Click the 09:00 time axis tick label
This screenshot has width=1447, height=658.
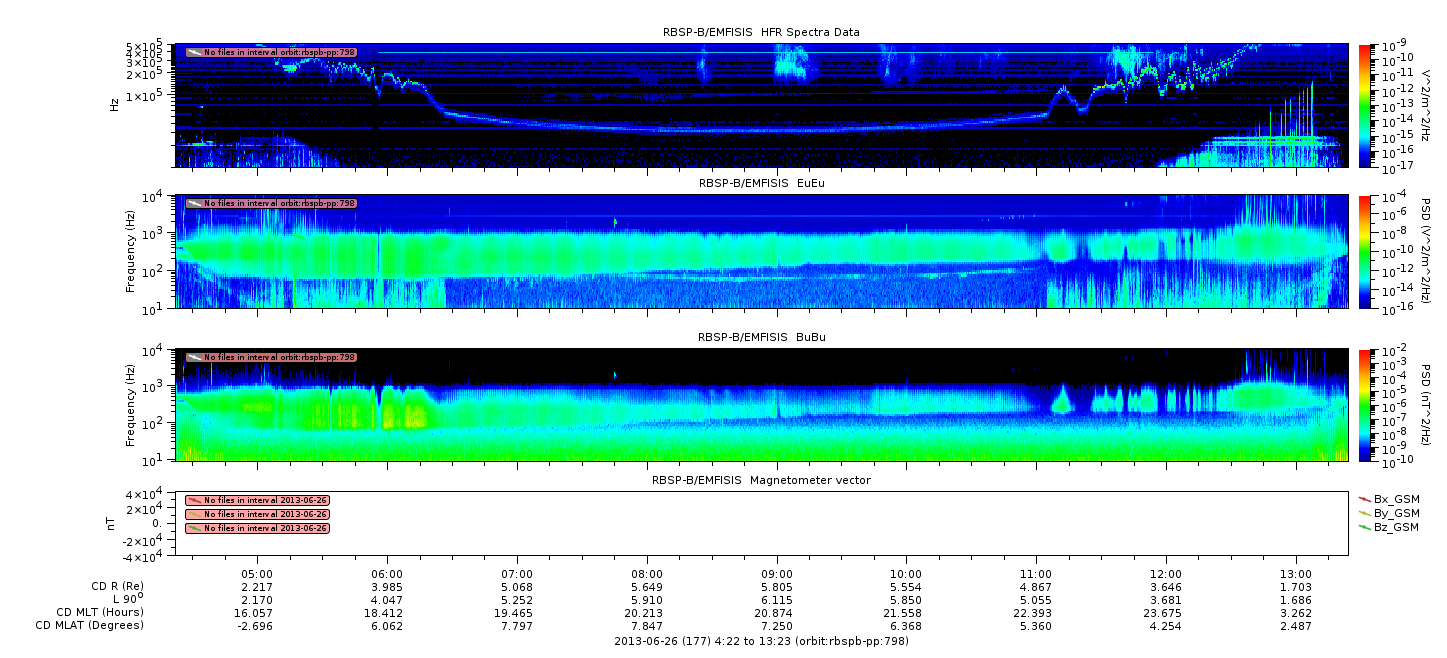click(777, 575)
